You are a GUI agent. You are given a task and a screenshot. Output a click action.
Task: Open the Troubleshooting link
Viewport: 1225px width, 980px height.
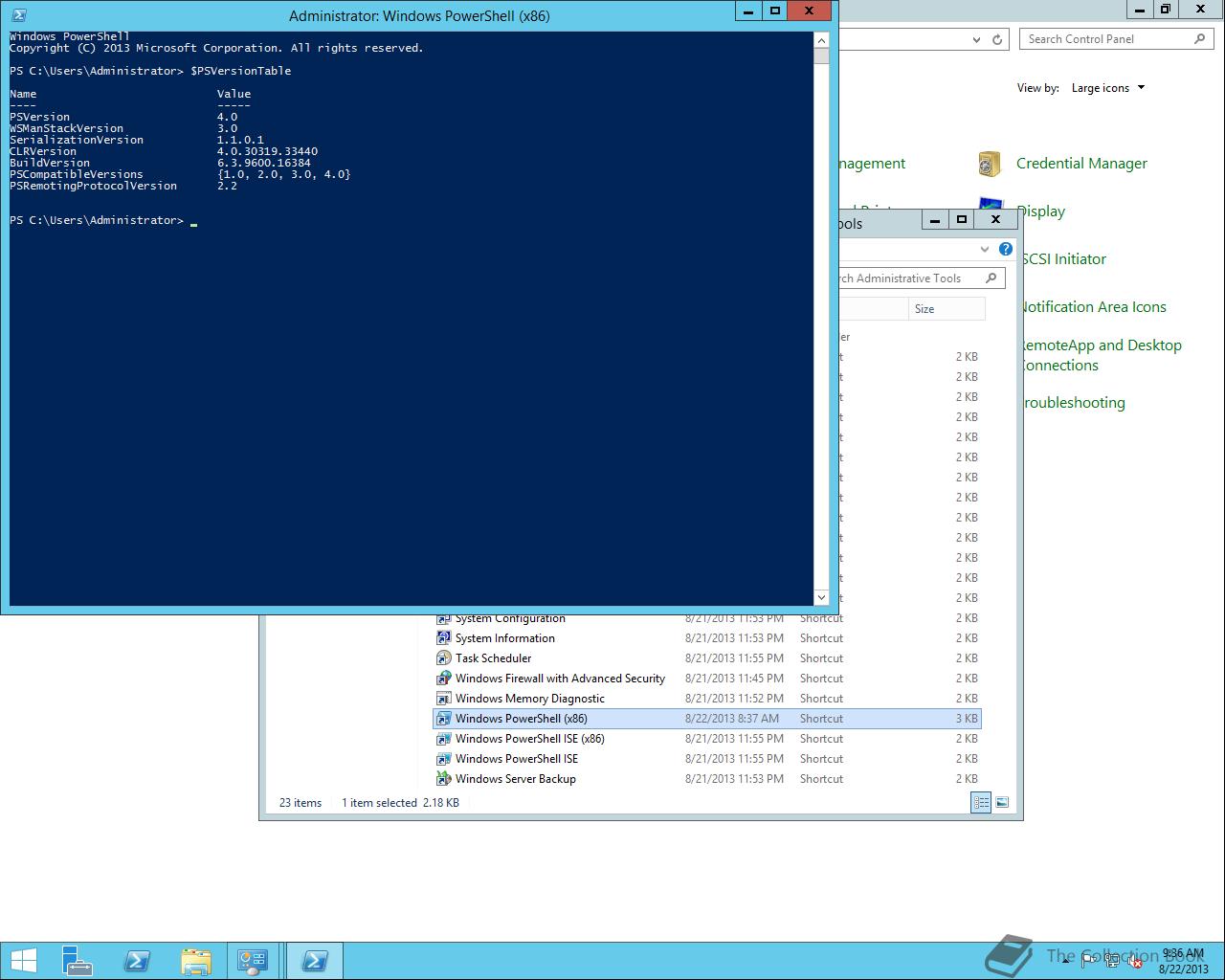[1074, 403]
